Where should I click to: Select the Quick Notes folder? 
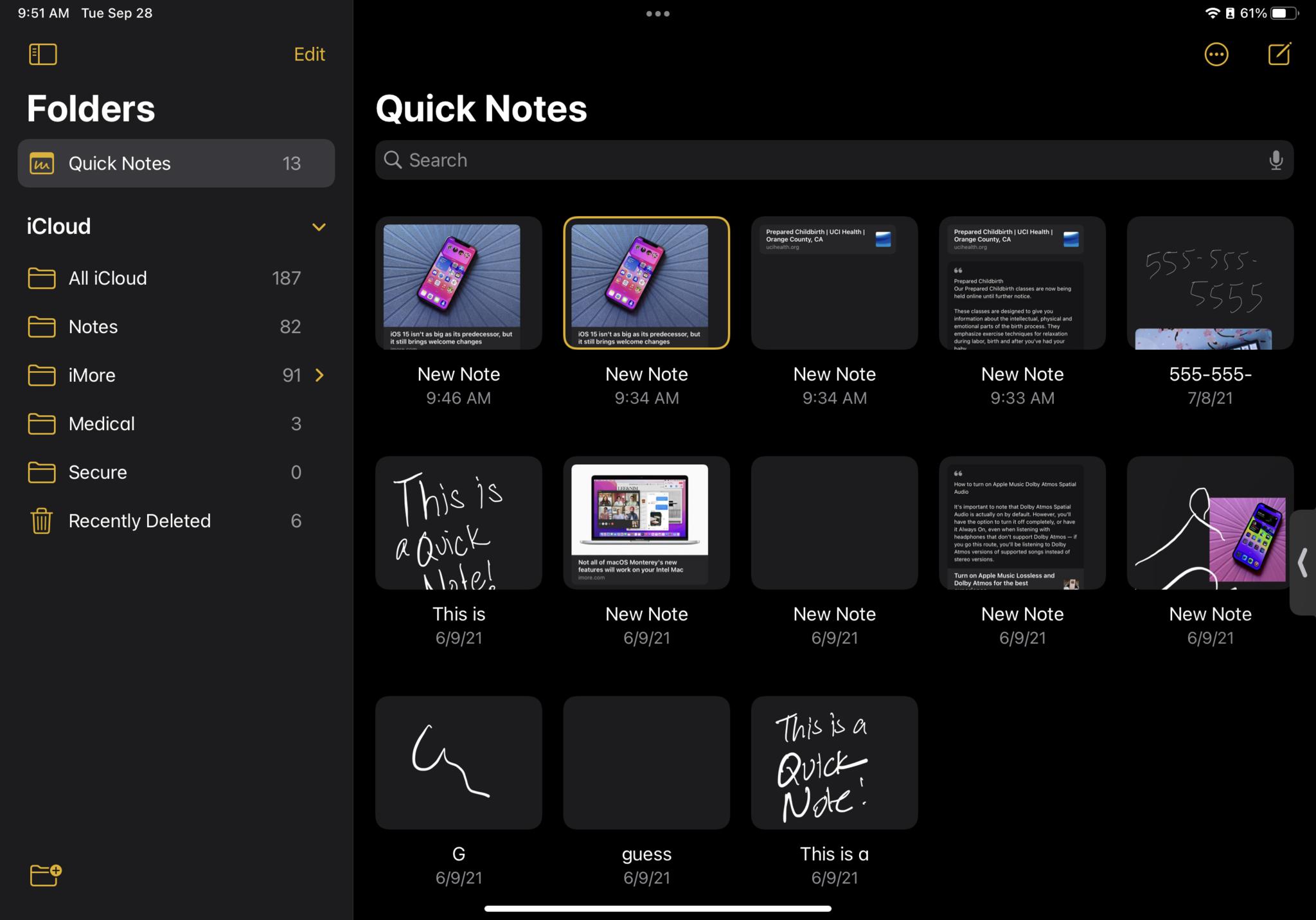(x=176, y=163)
